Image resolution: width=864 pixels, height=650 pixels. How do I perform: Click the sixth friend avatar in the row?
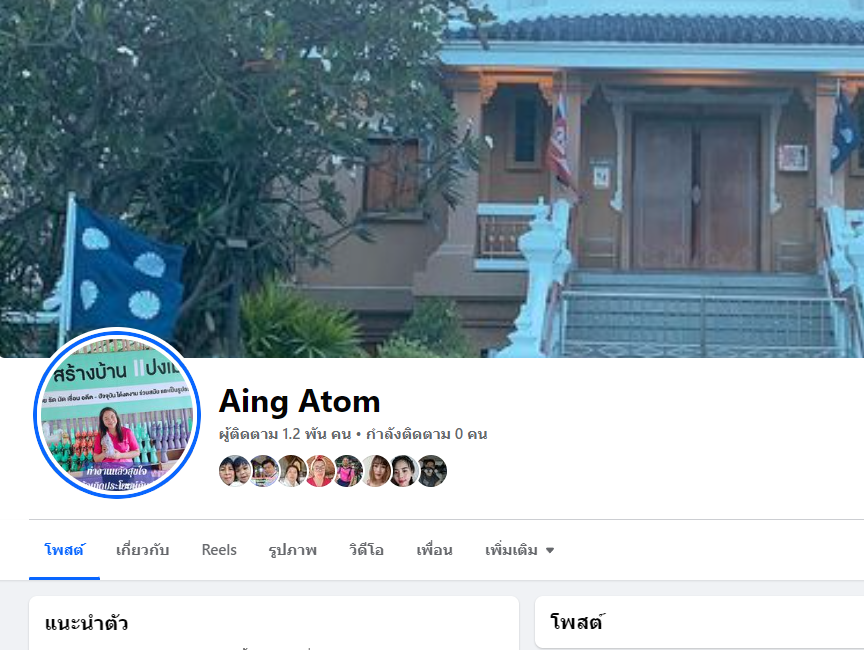376,471
